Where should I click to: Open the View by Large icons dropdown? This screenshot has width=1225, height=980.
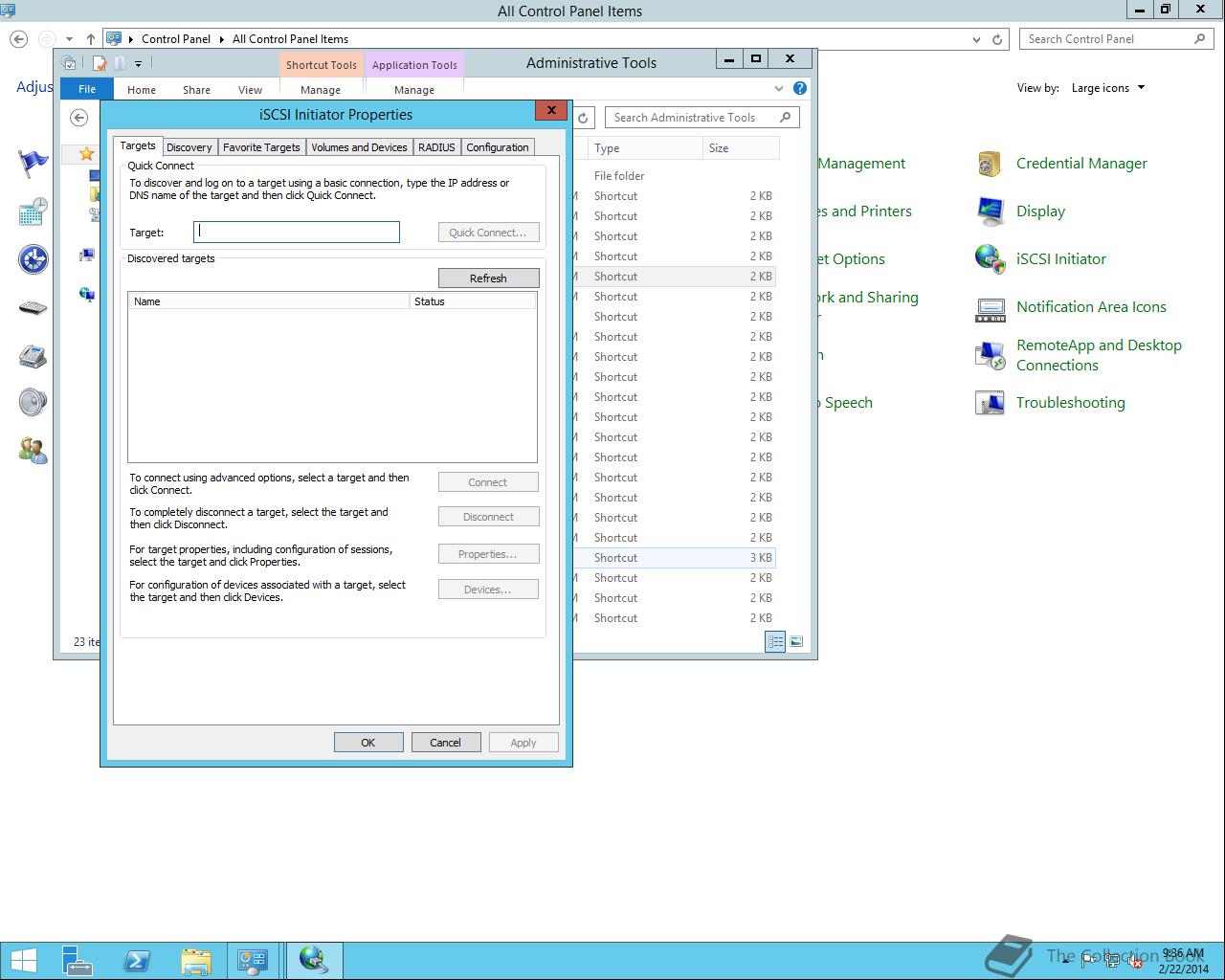pos(1108,88)
